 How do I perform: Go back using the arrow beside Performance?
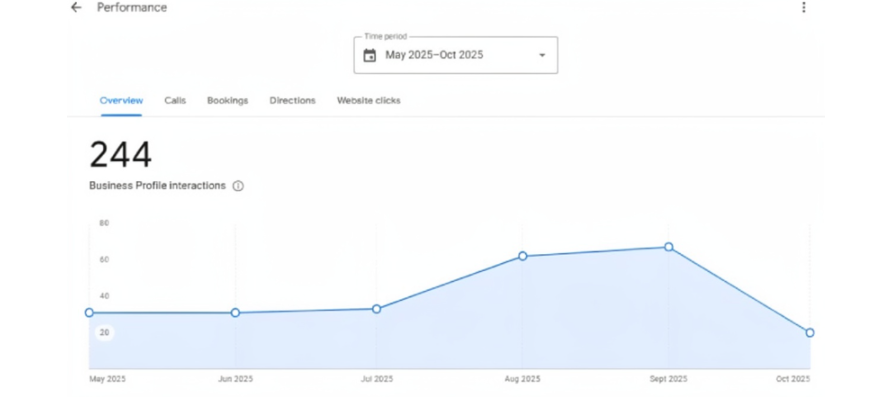click(76, 7)
